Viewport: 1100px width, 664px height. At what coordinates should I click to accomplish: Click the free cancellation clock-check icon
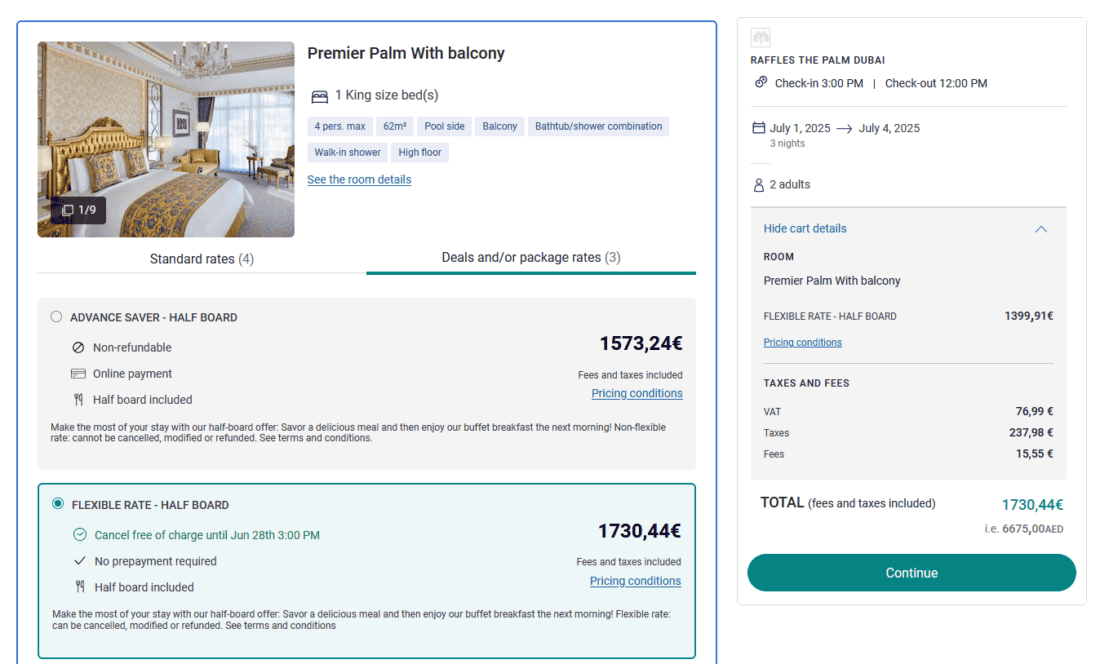pos(80,535)
